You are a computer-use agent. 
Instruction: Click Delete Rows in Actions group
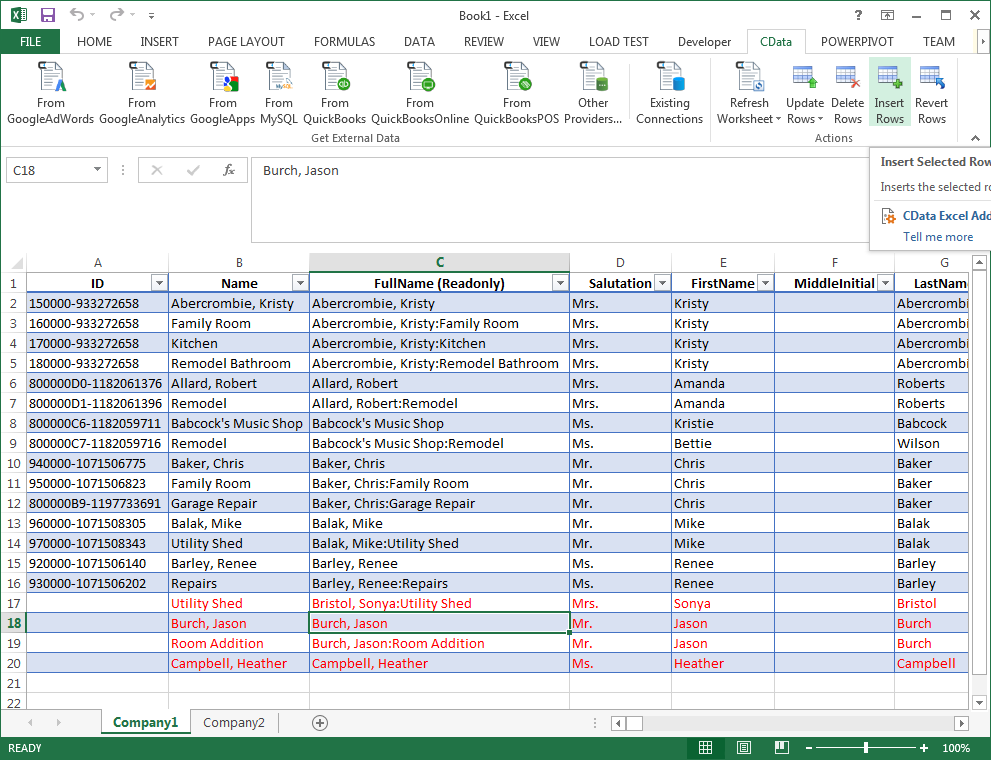[847, 93]
